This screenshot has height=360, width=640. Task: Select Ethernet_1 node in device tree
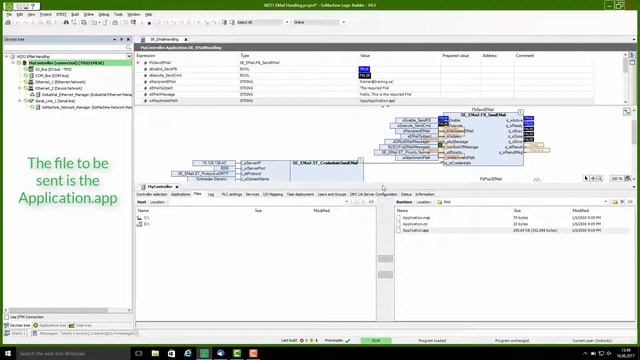tap(60, 82)
